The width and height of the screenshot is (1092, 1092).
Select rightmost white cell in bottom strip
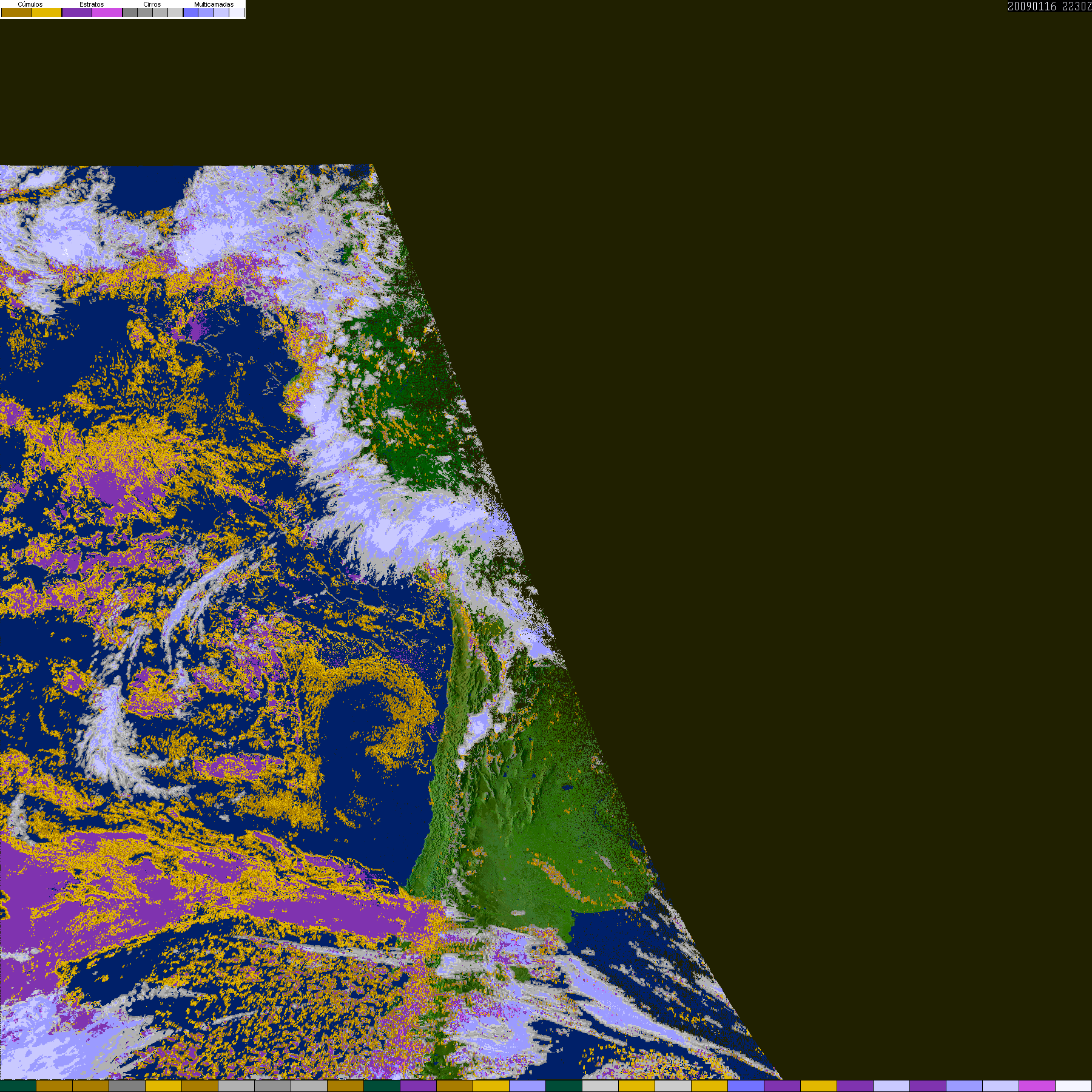[x=1073, y=1086]
